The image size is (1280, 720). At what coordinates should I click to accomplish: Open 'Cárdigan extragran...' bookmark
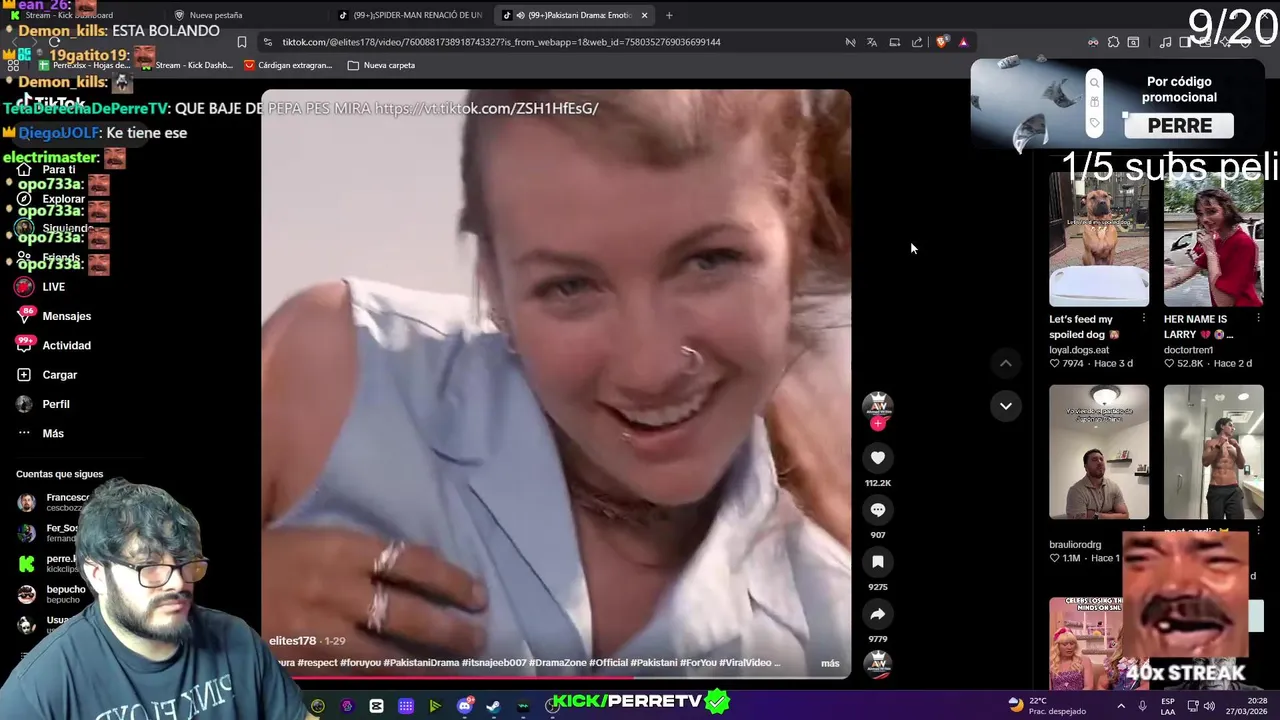point(286,65)
